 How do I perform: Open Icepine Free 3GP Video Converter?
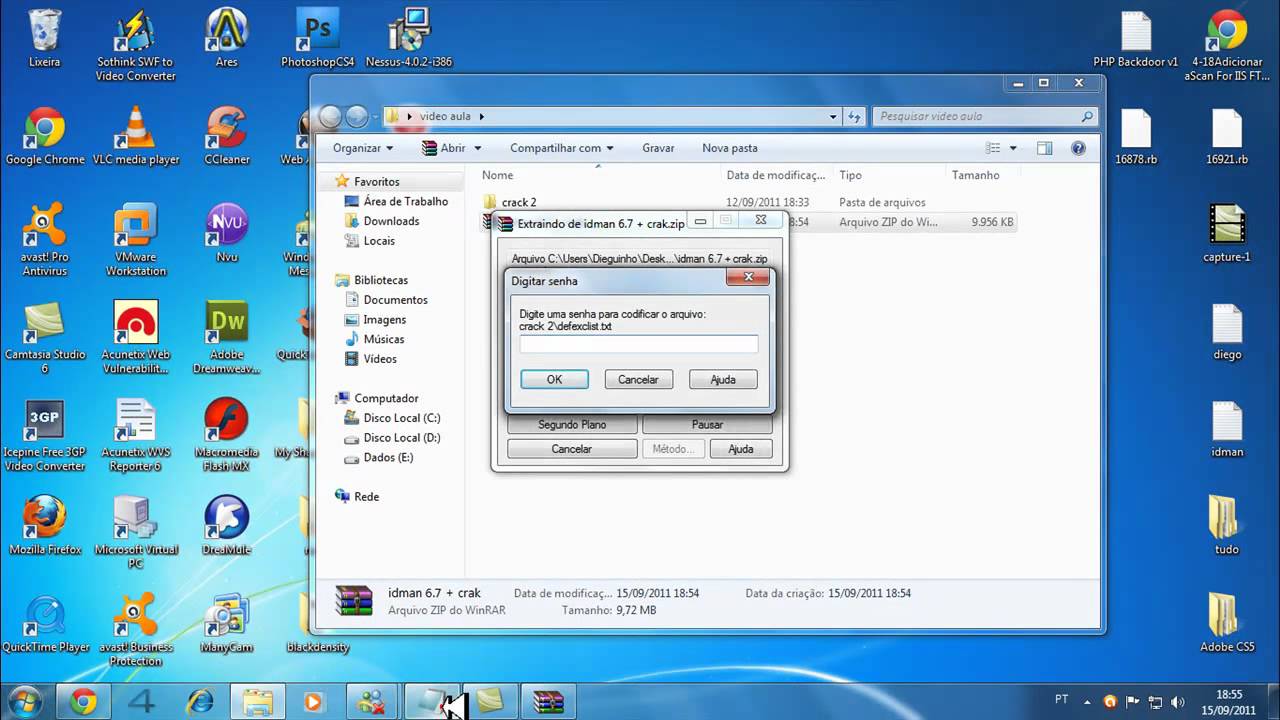(45, 436)
